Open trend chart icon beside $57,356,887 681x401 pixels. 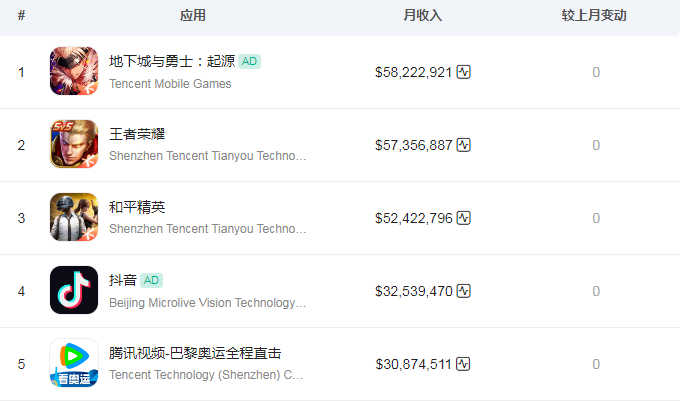tap(464, 145)
